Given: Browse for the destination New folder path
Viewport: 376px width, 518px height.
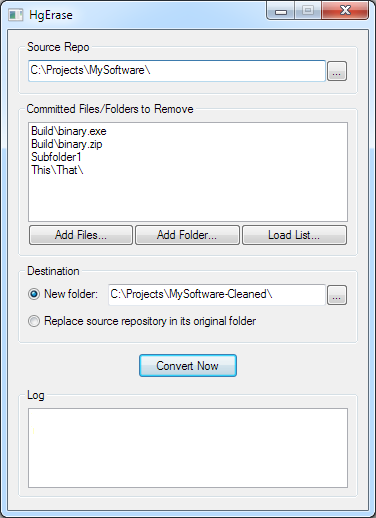Looking at the screenshot, I should [x=337, y=295].
